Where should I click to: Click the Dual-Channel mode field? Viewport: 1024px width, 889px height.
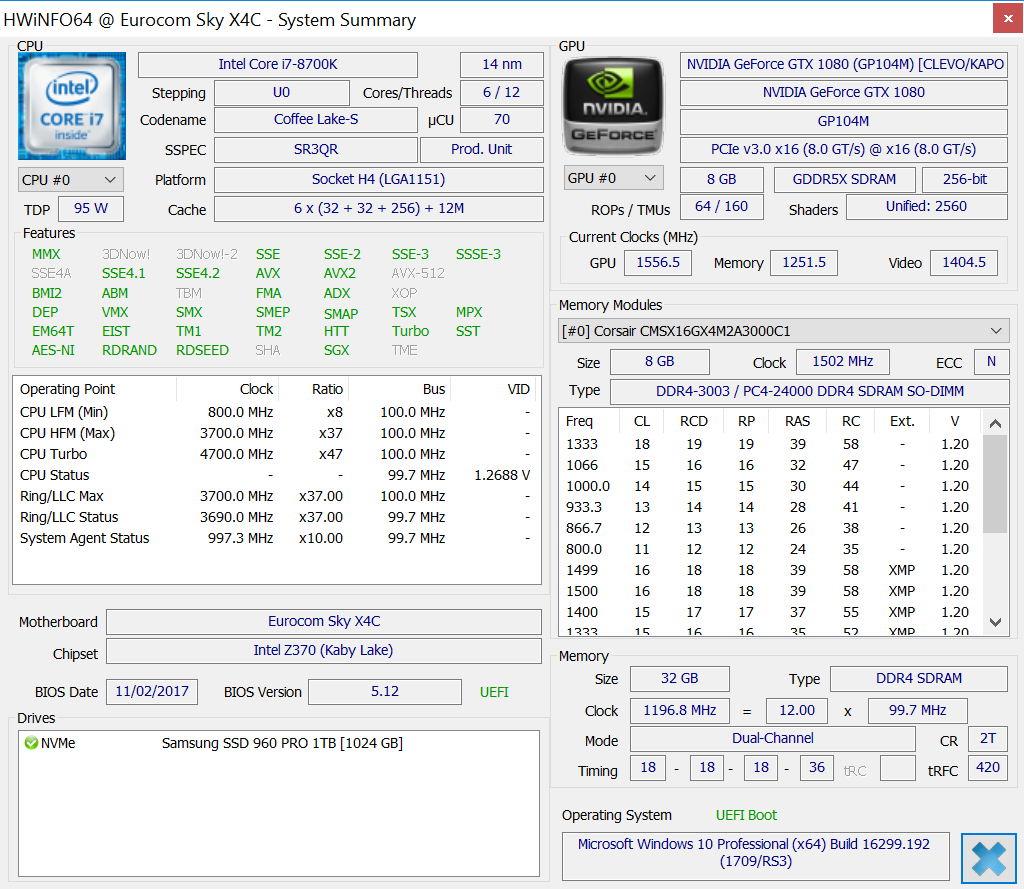pos(773,739)
